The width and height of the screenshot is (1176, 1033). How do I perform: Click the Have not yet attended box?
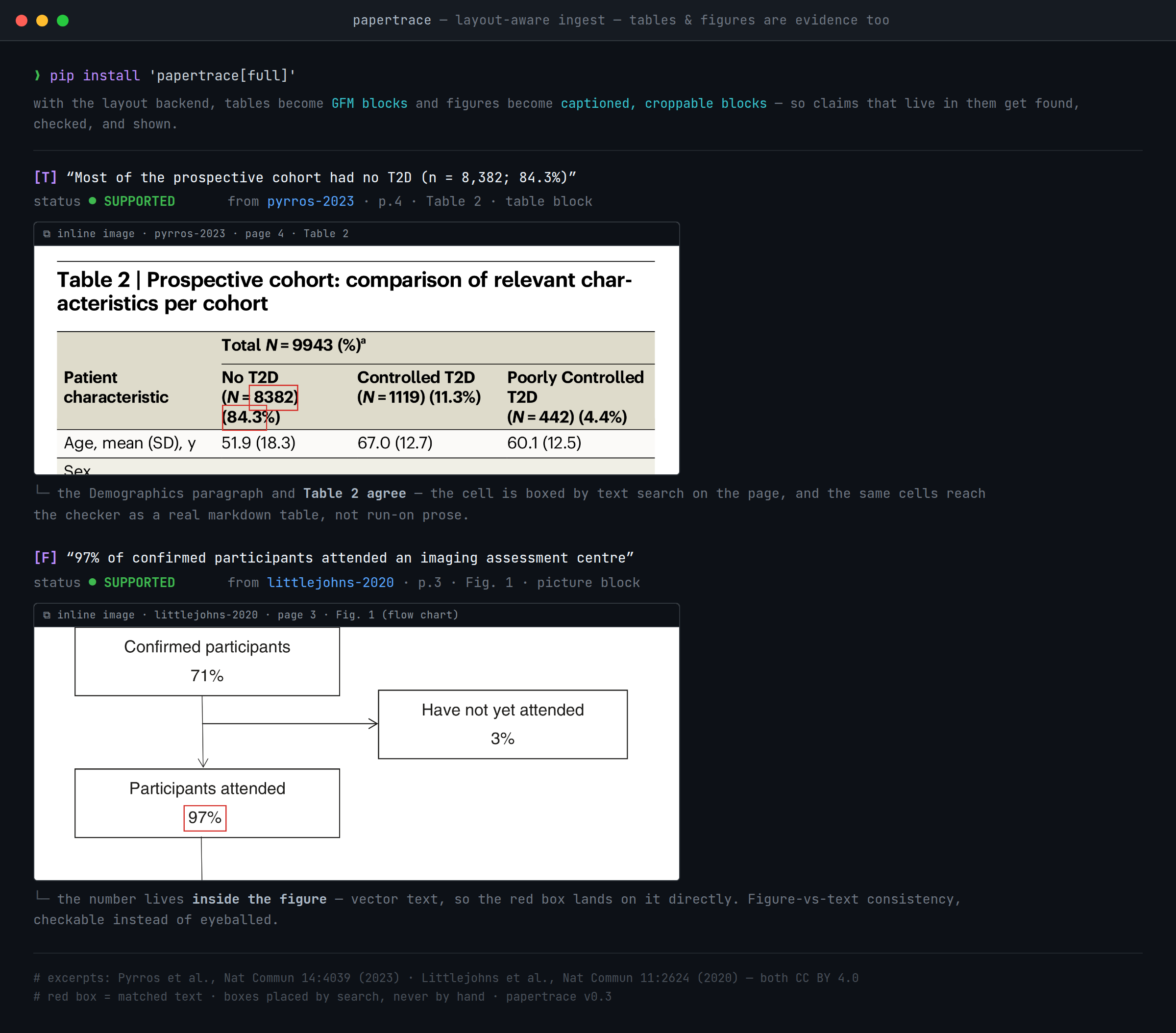click(x=502, y=724)
